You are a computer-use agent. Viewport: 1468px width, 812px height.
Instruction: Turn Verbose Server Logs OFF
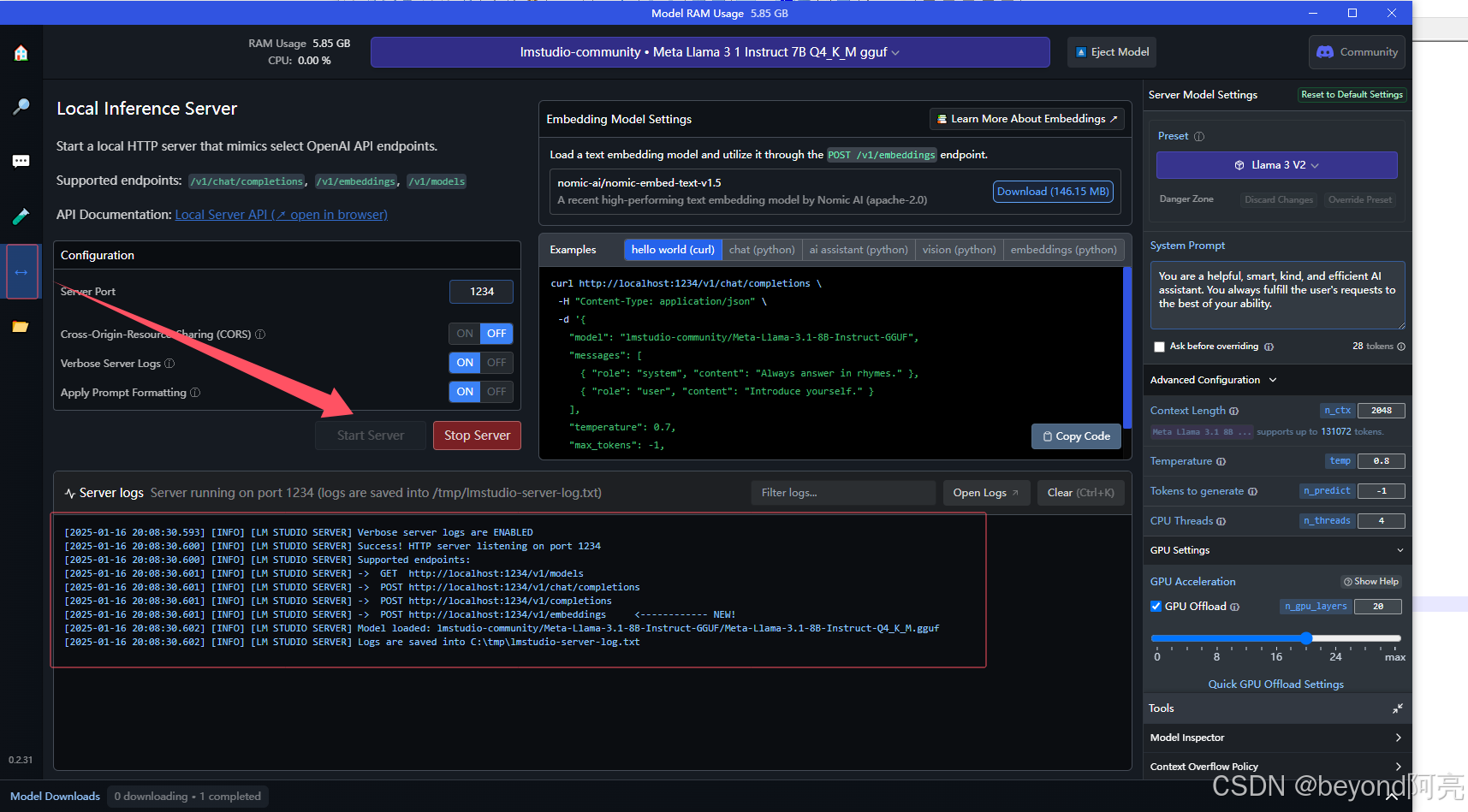point(496,363)
